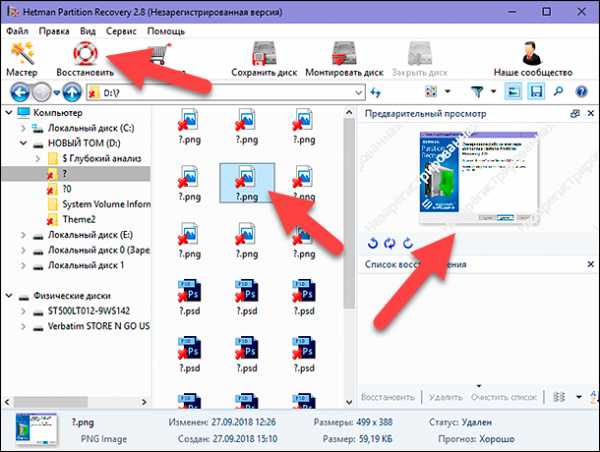Undock the preview panel

pos(575,113)
